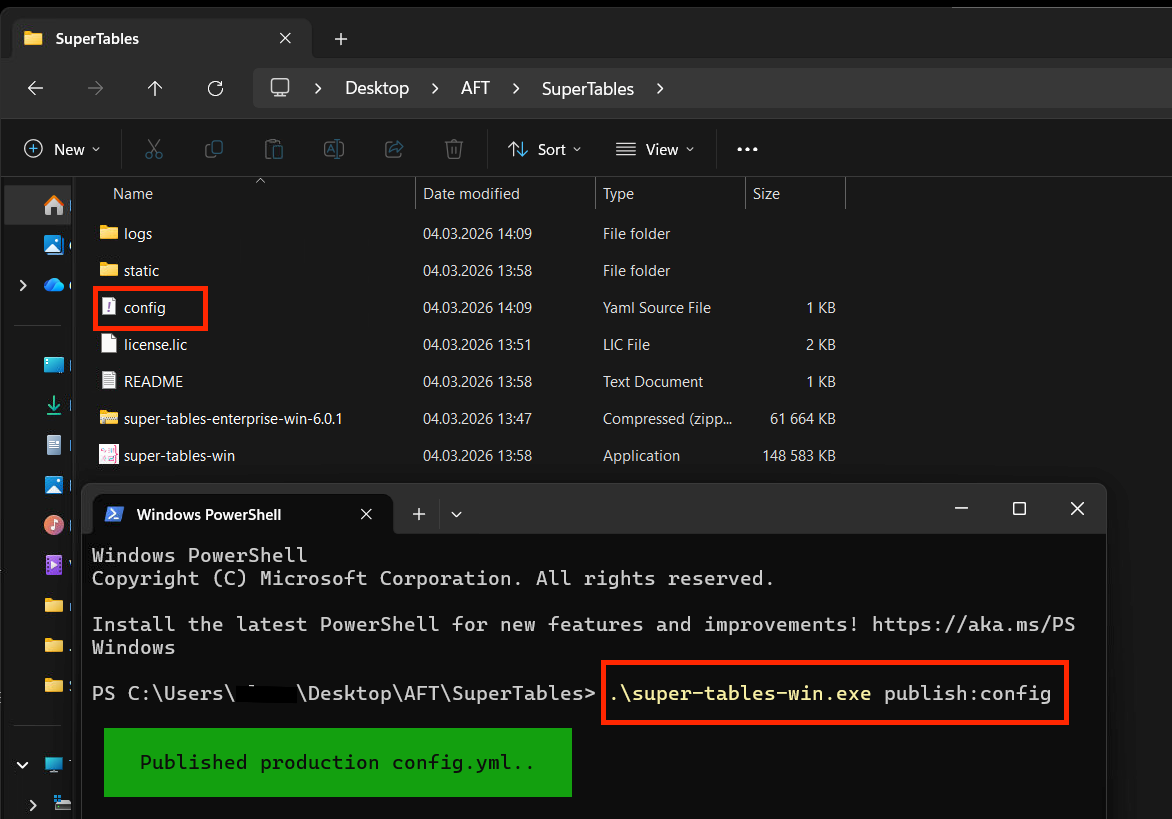Click the Copy icon in toolbar

(x=214, y=149)
